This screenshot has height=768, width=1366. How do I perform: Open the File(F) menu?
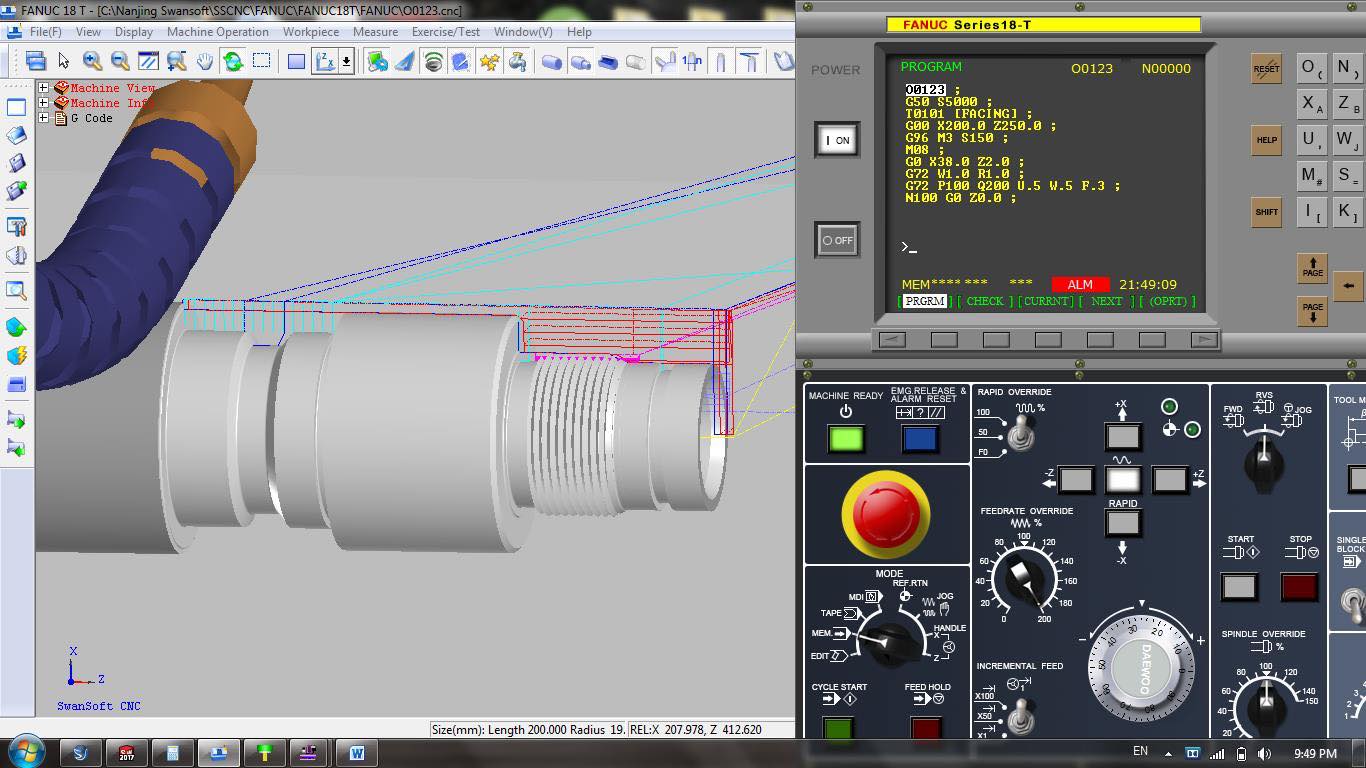pos(46,32)
